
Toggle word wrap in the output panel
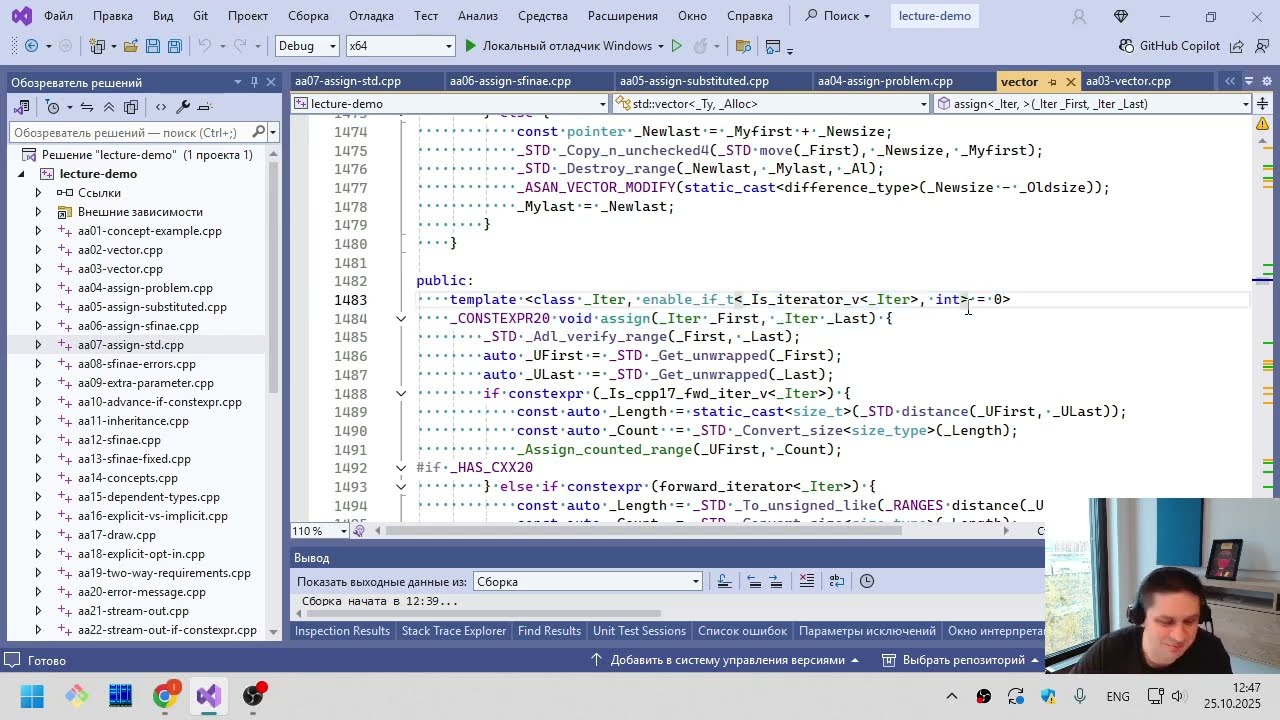(837, 581)
